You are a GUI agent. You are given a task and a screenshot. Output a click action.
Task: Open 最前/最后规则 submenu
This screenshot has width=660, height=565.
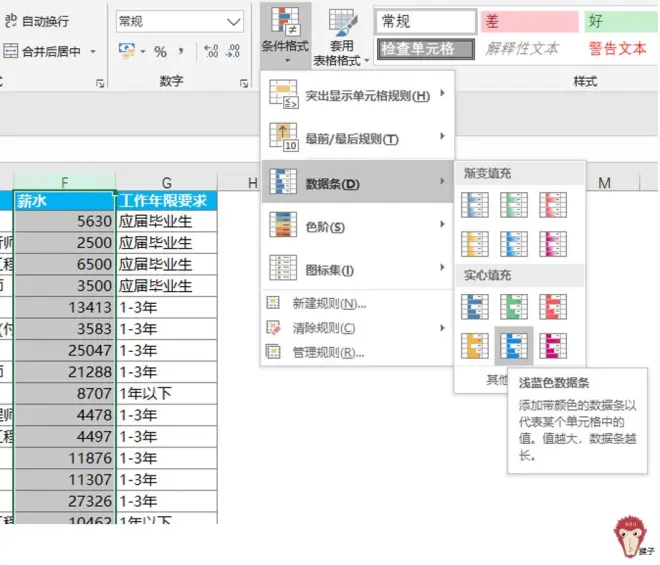[x=358, y=138]
